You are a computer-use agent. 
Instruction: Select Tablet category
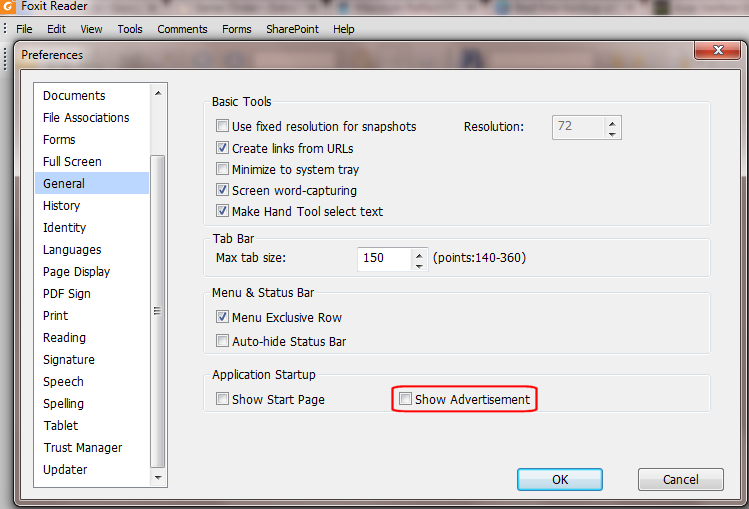(92, 425)
